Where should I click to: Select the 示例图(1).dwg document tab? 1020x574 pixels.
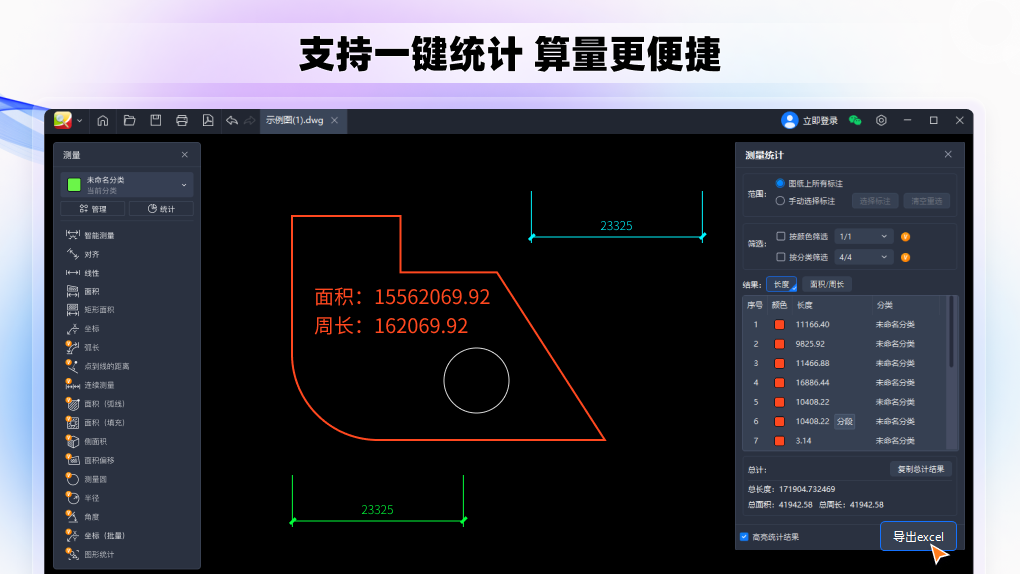coord(294,121)
